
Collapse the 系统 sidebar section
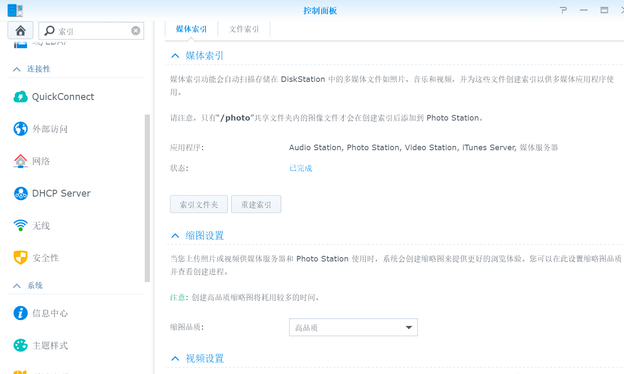pyautogui.click(x=16, y=286)
